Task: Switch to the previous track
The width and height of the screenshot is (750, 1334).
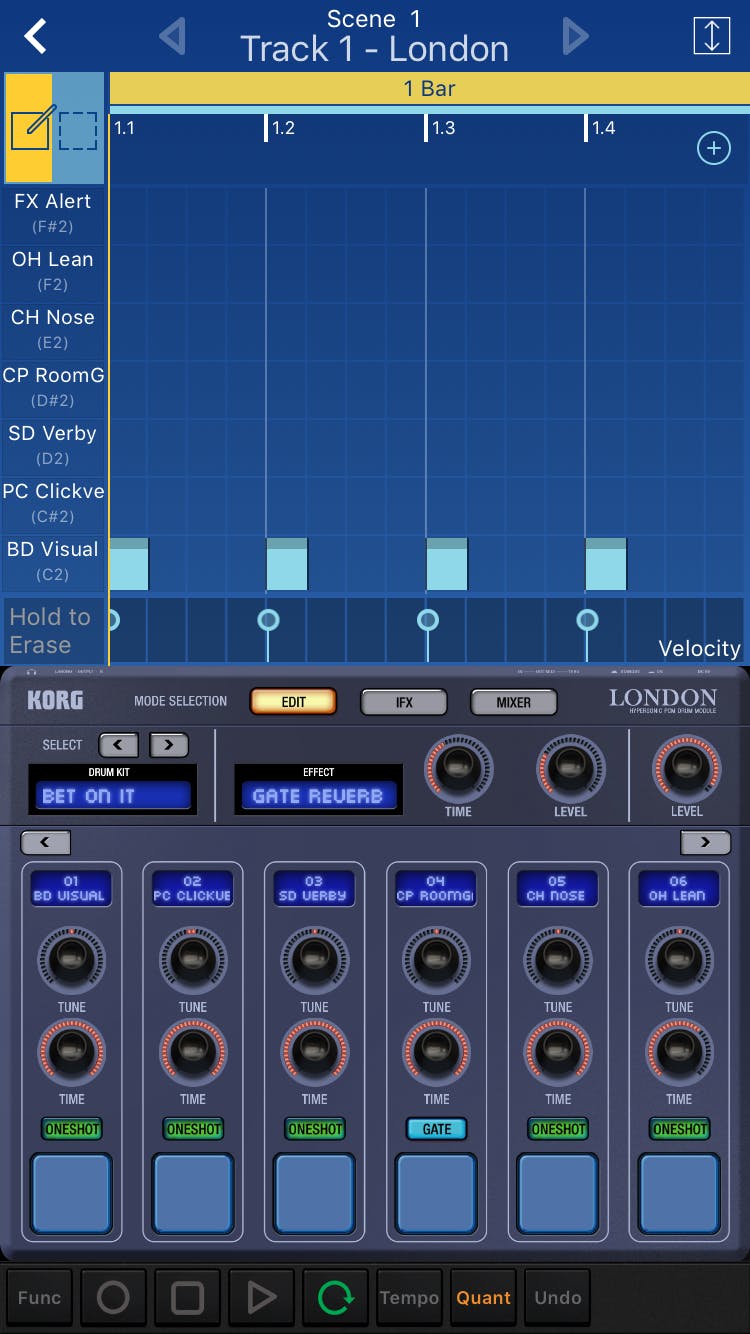Action: [173, 37]
